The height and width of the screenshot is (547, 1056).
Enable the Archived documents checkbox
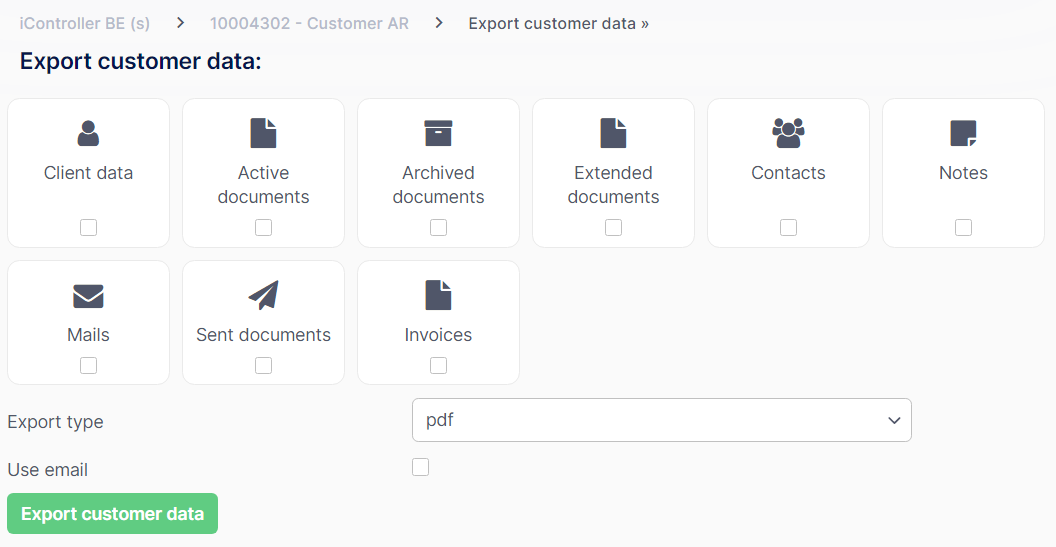[x=438, y=228]
